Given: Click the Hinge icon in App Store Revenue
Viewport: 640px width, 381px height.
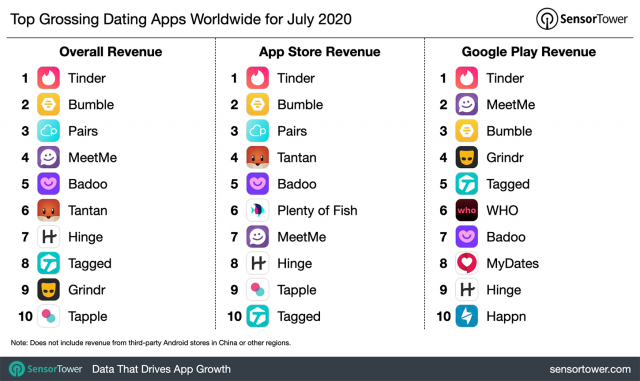Looking at the screenshot, I should tap(258, 263).
